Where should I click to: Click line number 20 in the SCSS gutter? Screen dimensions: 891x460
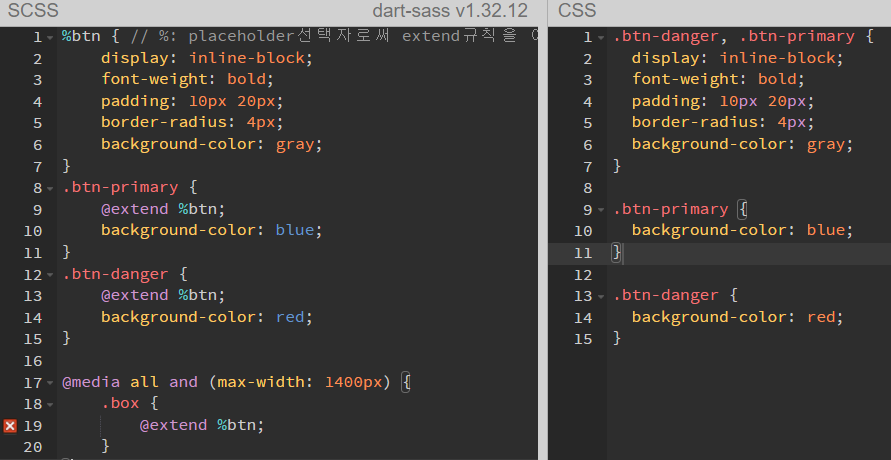32,448
